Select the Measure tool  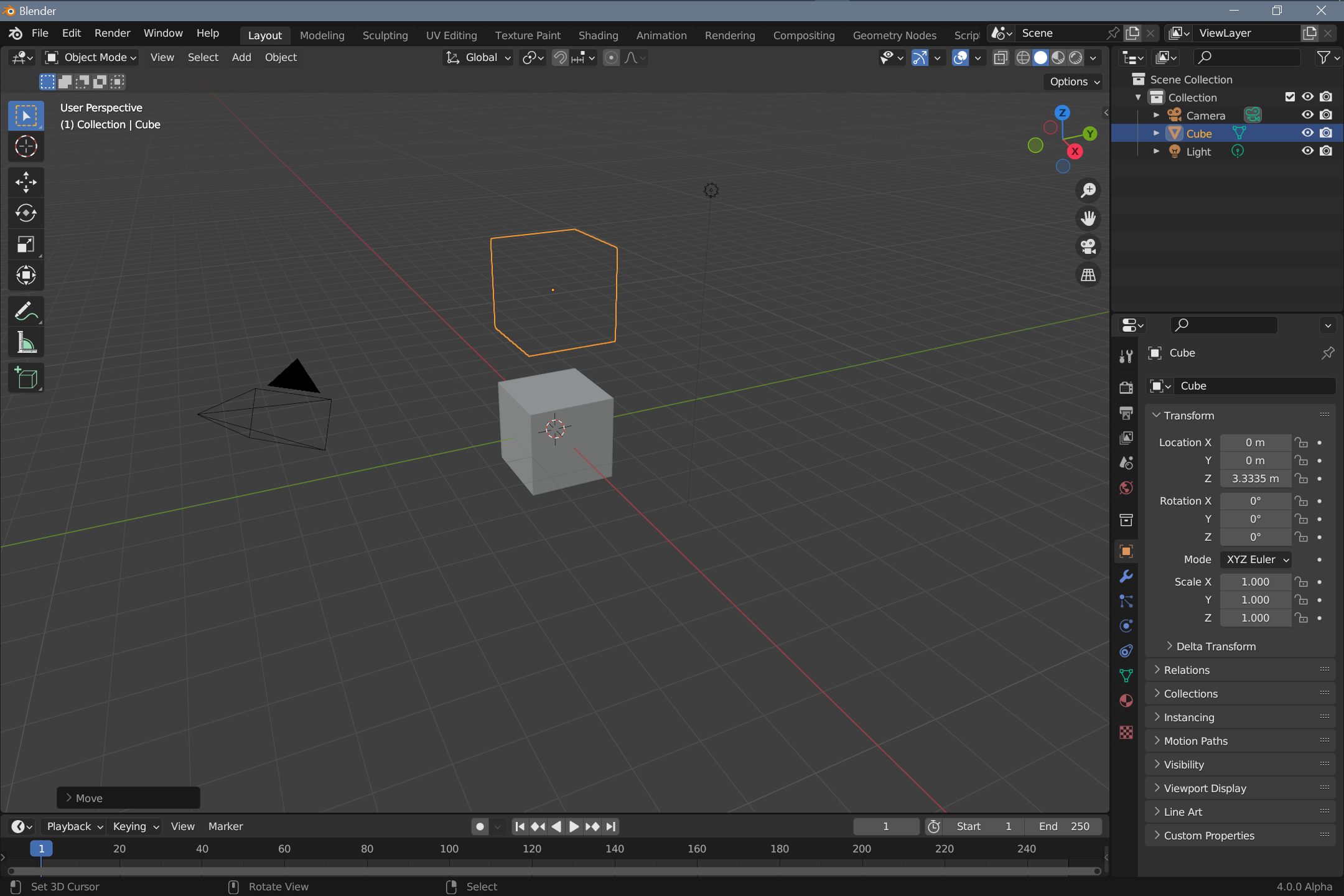[x=26, y=342]
